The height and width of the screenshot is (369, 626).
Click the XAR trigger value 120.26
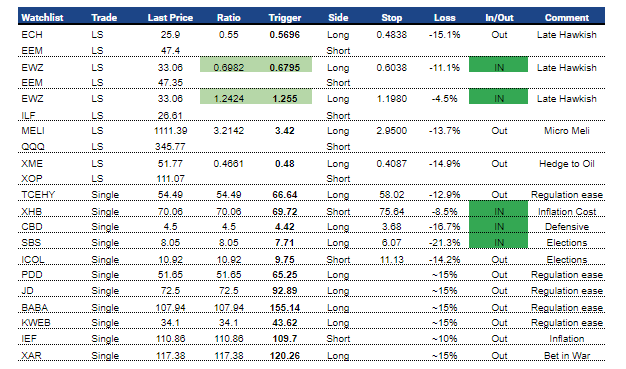point(285,356)
